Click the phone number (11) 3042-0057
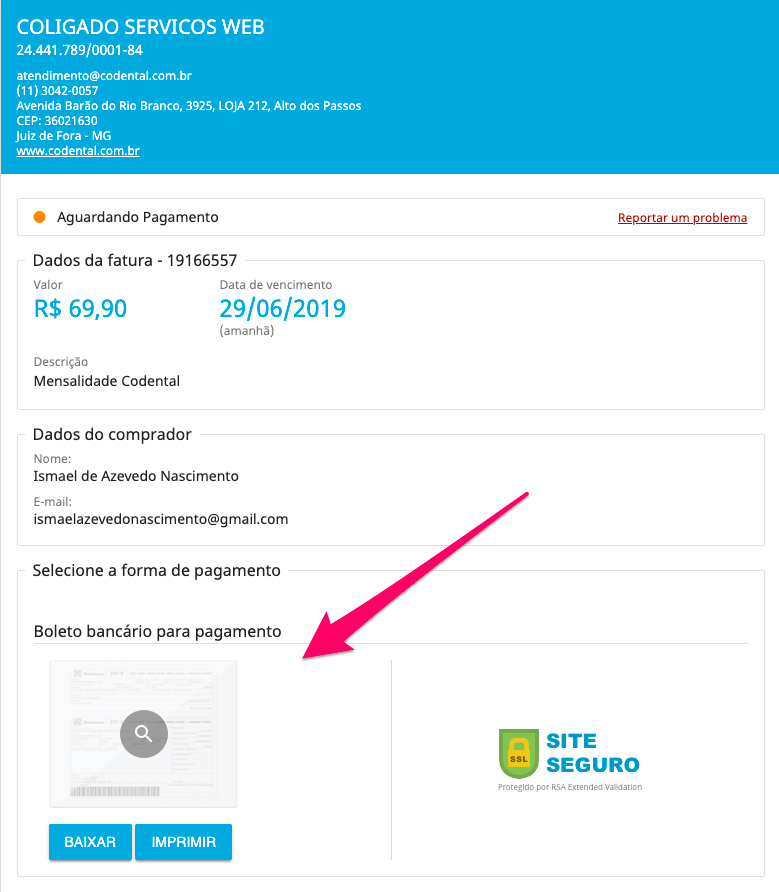Screen dimensions: 779x892 point(58,91)
